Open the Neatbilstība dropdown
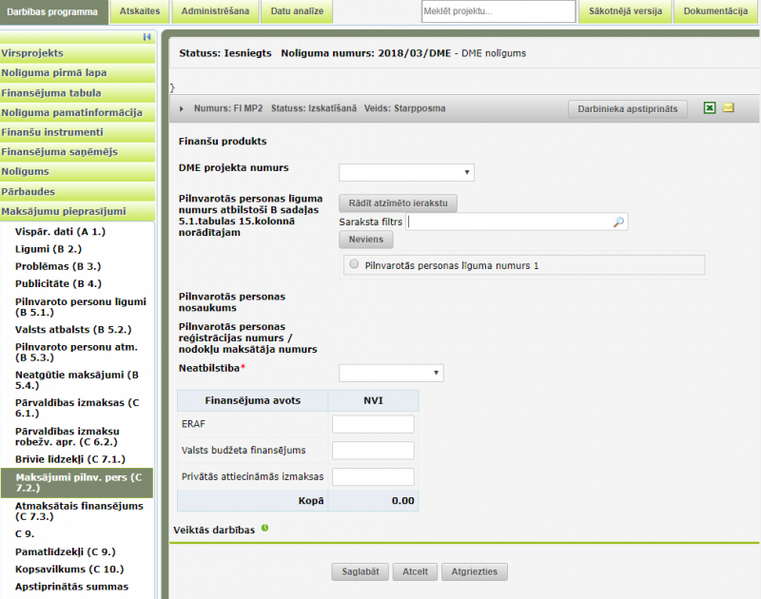761x599 pixels. click(391, 373)
